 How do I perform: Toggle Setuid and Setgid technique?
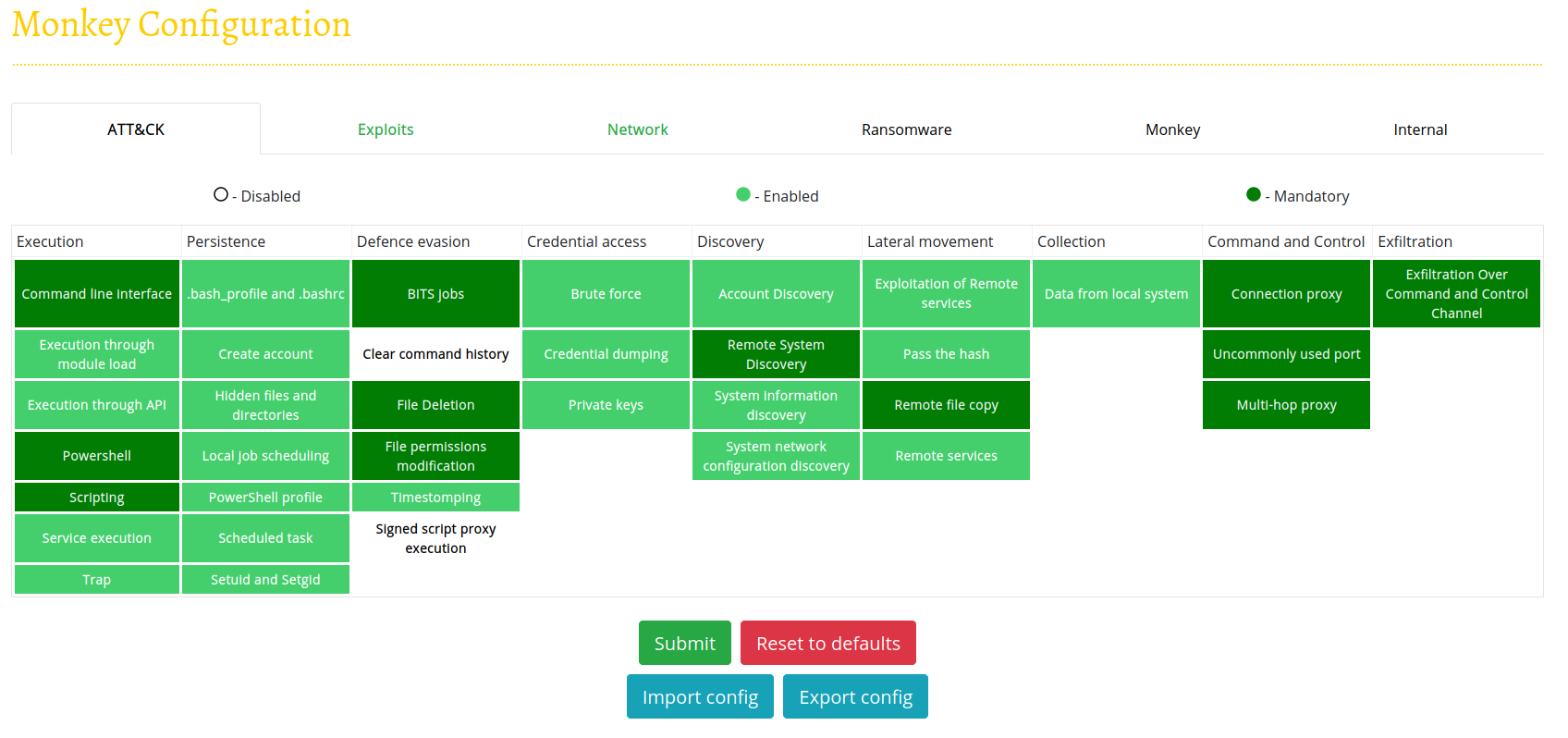[x=265, y=580]
